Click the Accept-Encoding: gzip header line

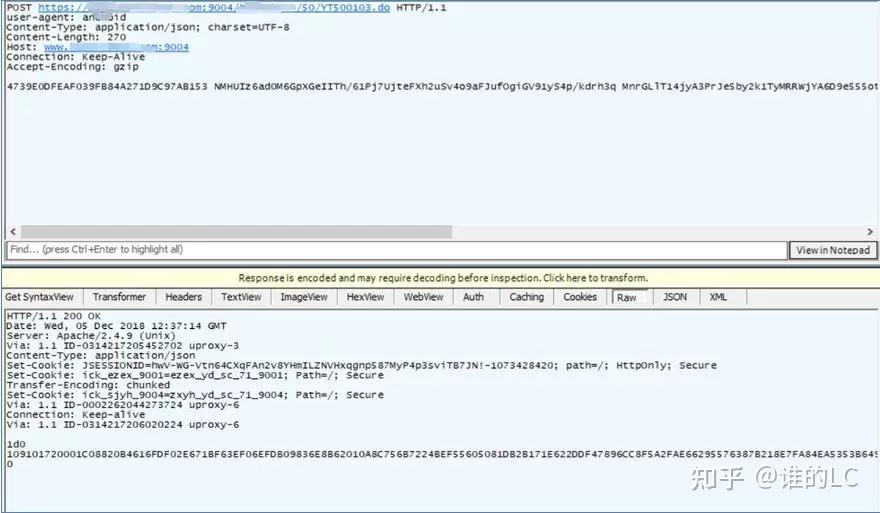[x=72, y=67]
